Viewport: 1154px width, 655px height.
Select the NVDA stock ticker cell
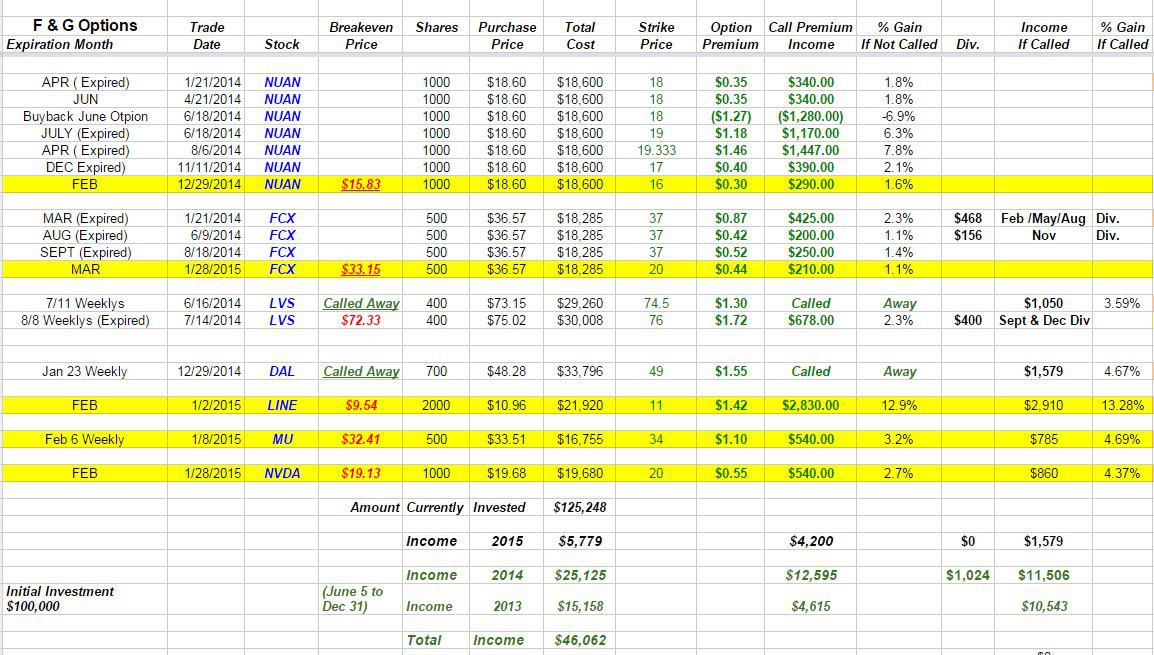coord(283,473)
